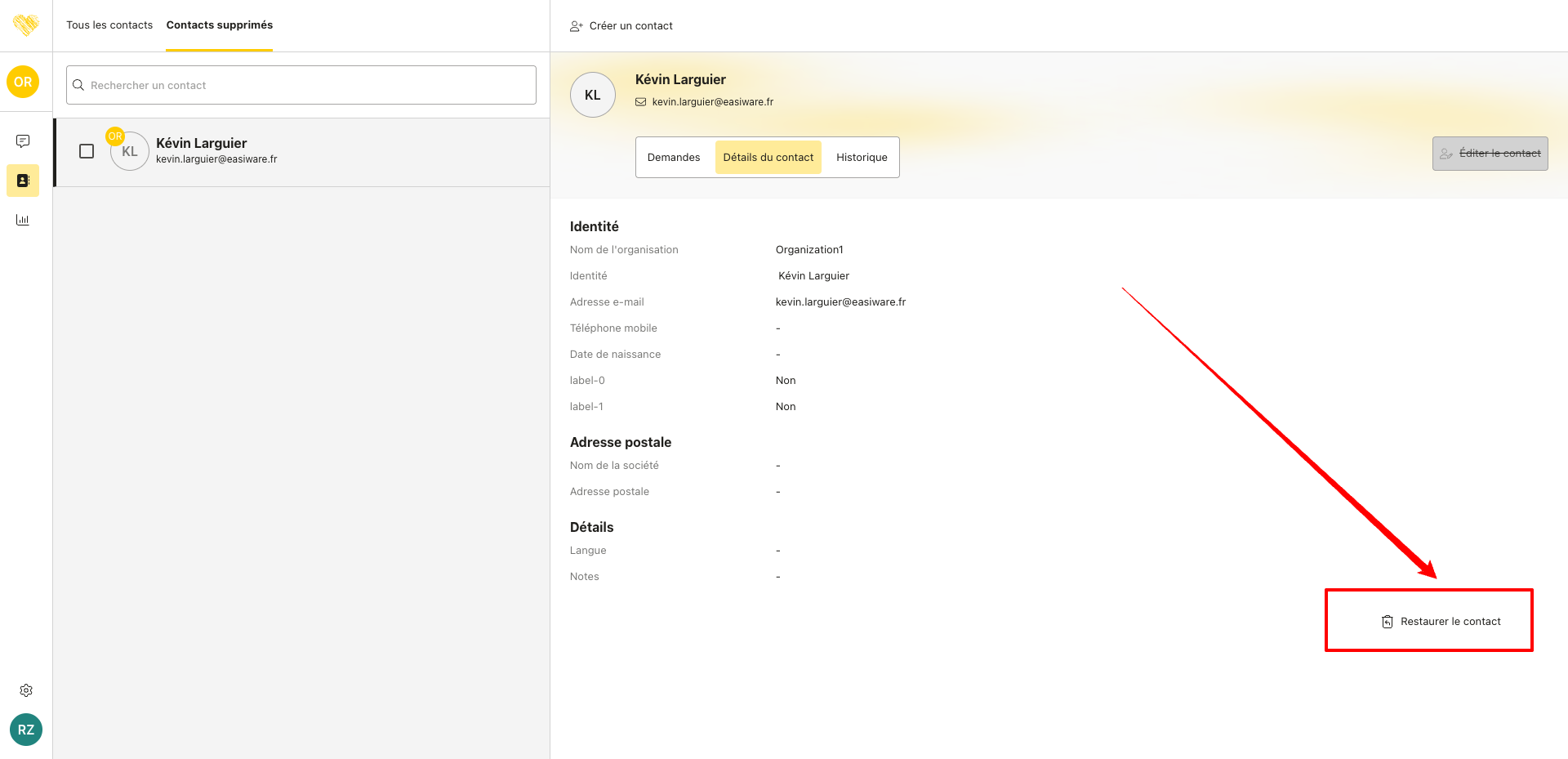Switch to Tous les contacts tab
Image resolution: width=1568 pixels, height=759 pixels.
click(x=109, y=25)
